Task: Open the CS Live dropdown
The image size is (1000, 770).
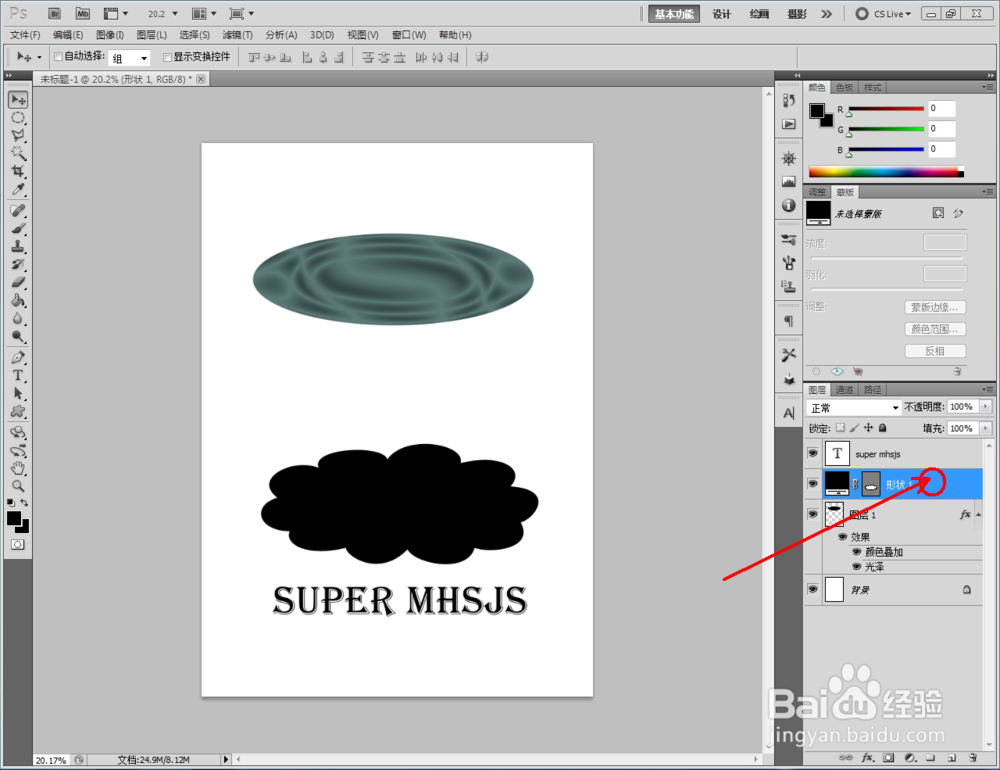Action: click(883, 13)
